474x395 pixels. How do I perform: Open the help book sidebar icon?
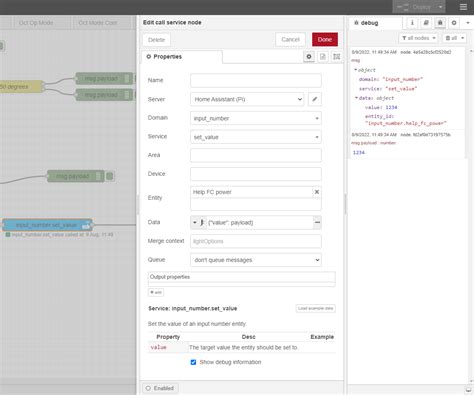(x=426, y=23)
